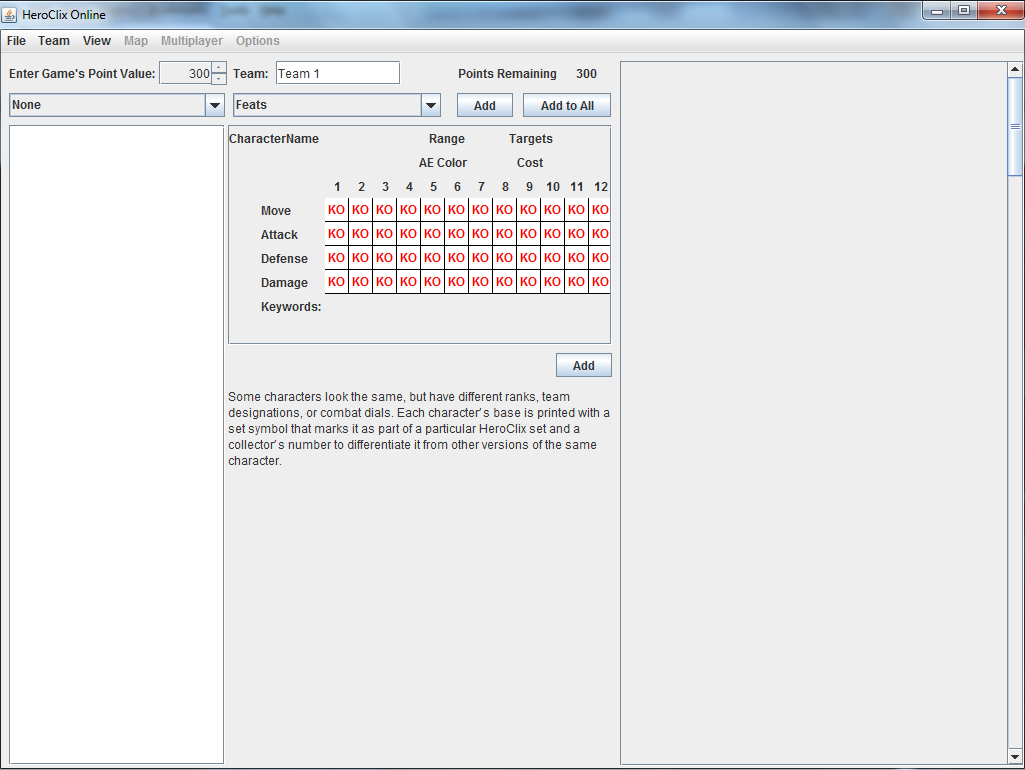Open the View menu
Image resolution: width=1025 pixels, height=770 pixels.
(x=97, y=41)
